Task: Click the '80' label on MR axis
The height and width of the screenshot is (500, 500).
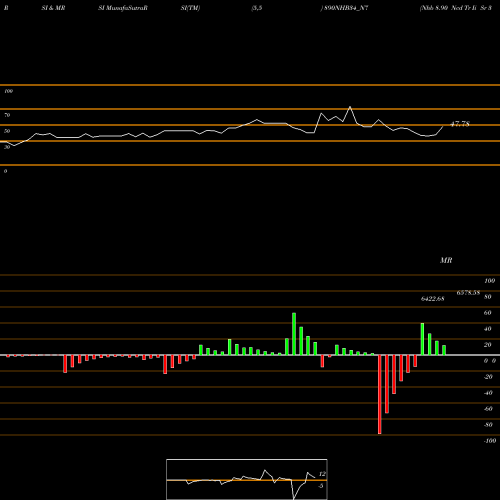Action: point(488,297)
